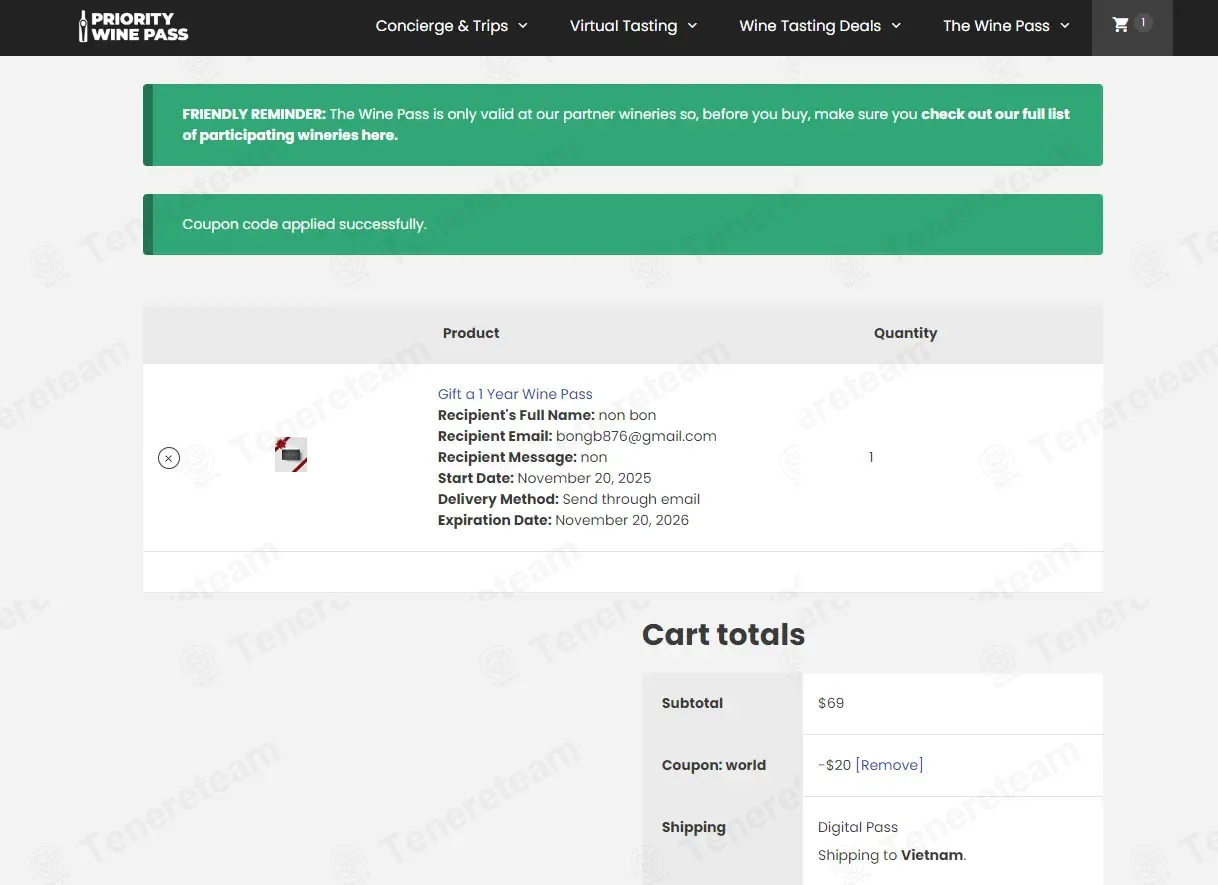
Task: Open the Concierge & Trips menu
Action: click(441, 26)
